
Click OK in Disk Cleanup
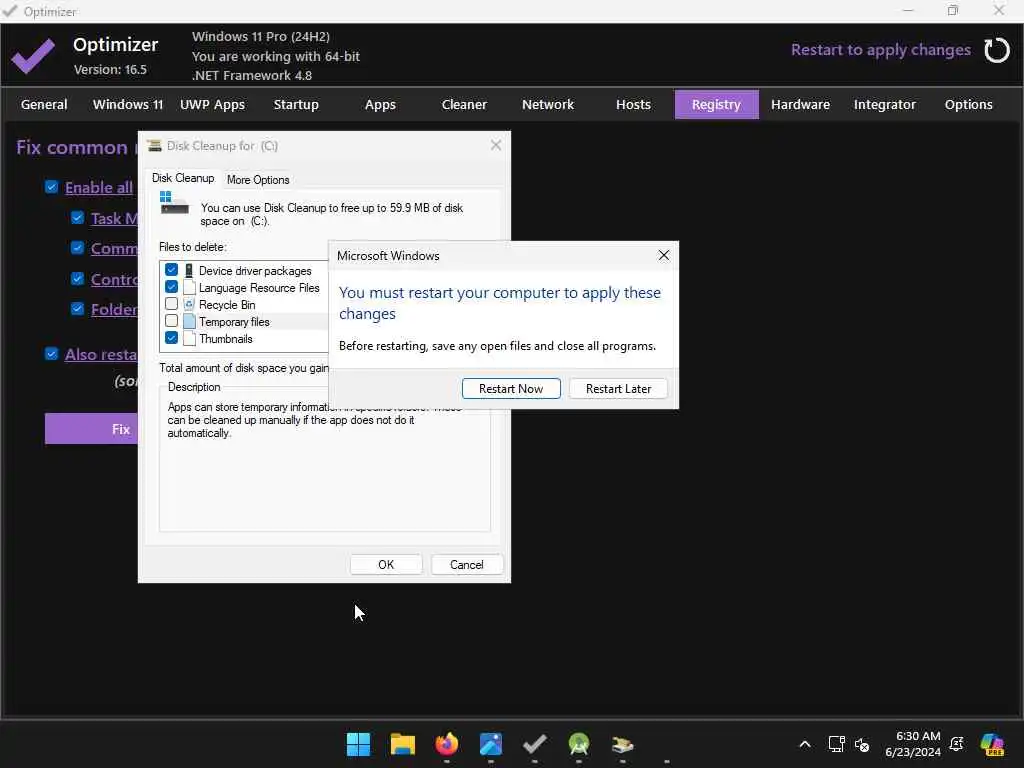pyautogui.click(x=386, y=564)
